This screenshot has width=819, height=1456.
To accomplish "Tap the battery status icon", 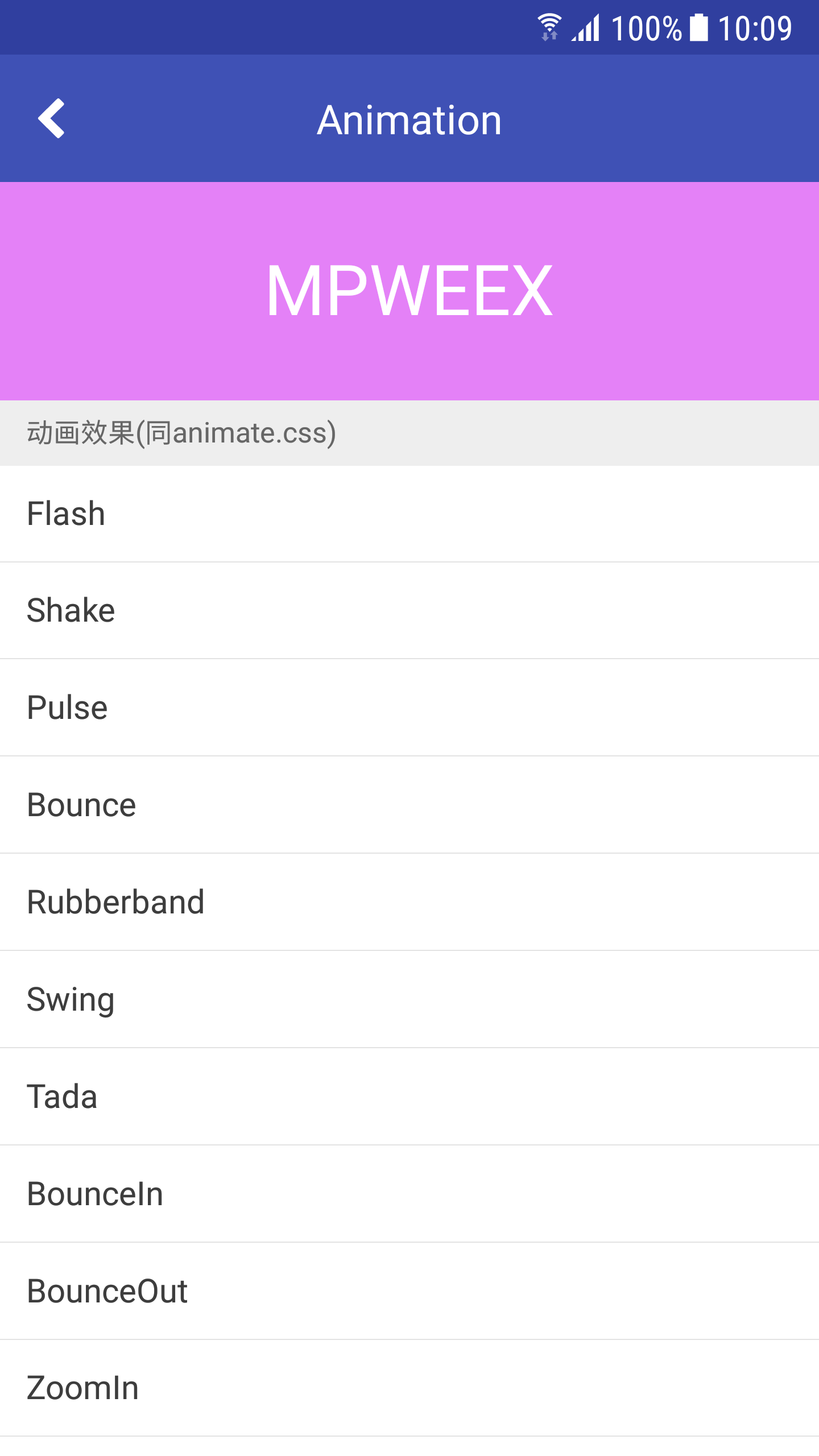I will [x=698, y=27].
